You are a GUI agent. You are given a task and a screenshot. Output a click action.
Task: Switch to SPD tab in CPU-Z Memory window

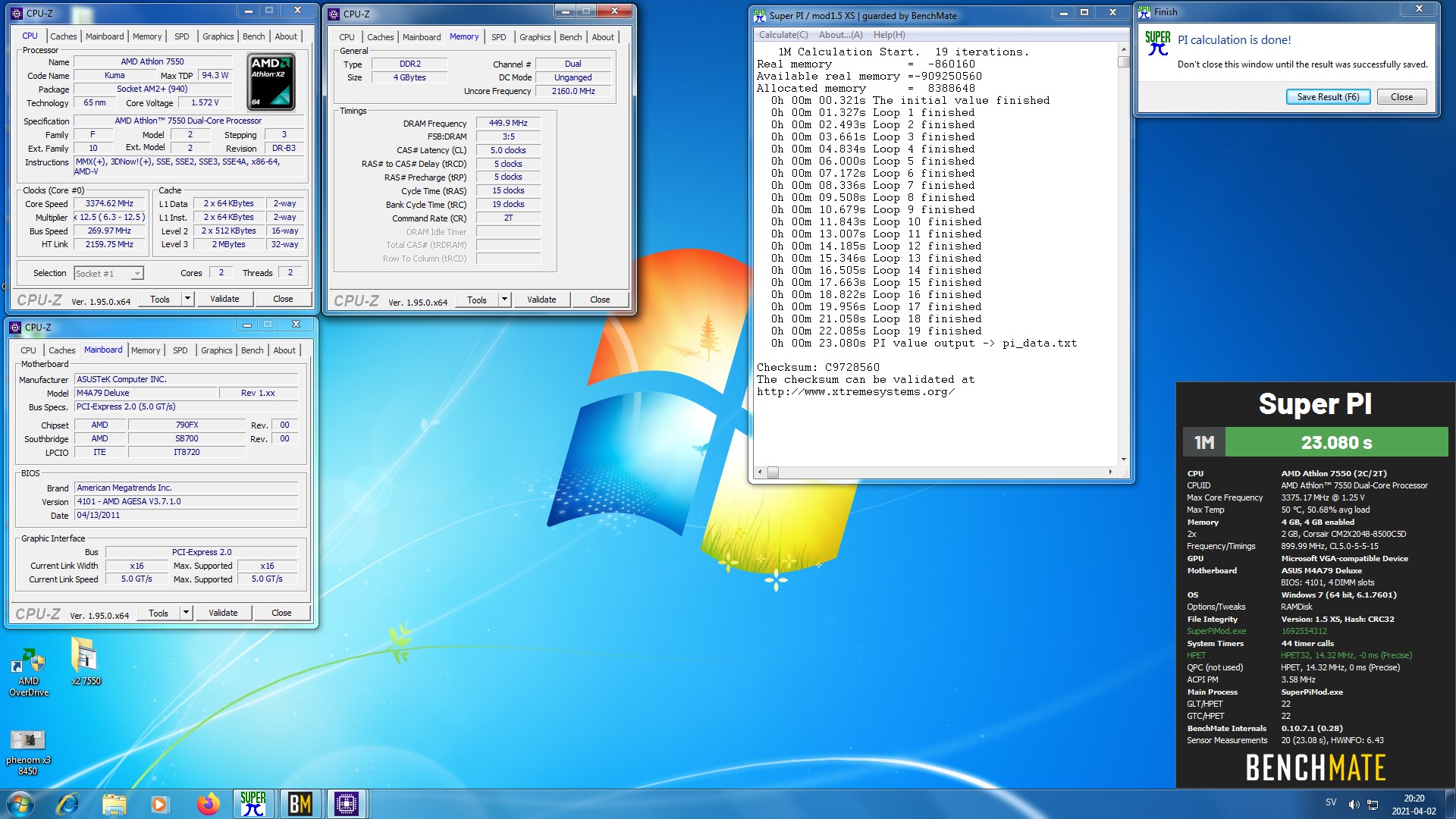(x=498, y=37)
